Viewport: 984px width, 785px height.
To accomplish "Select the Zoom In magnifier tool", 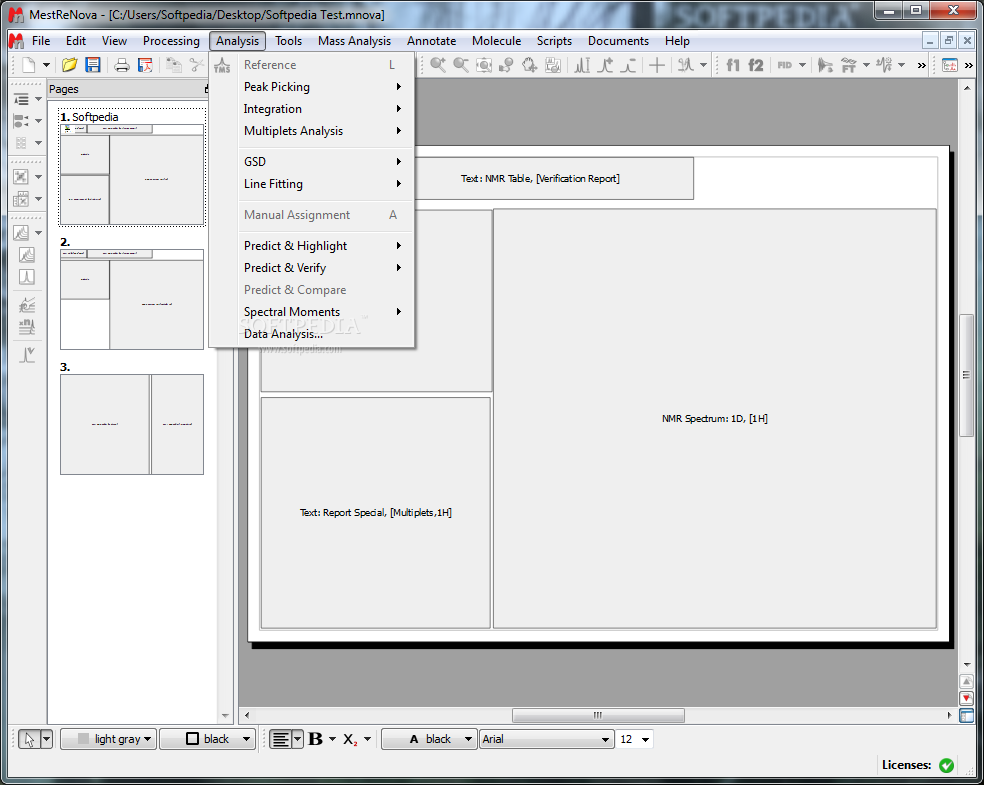I will (438, 65).
